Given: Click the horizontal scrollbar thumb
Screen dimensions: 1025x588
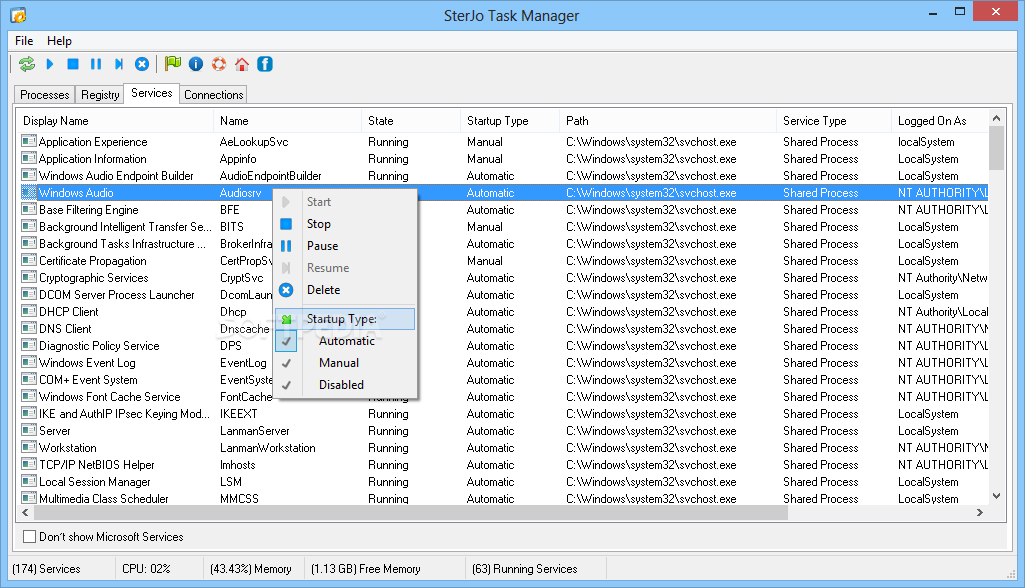Looking at the screenshot, I should pyautogui.click(x=411, y=513).
